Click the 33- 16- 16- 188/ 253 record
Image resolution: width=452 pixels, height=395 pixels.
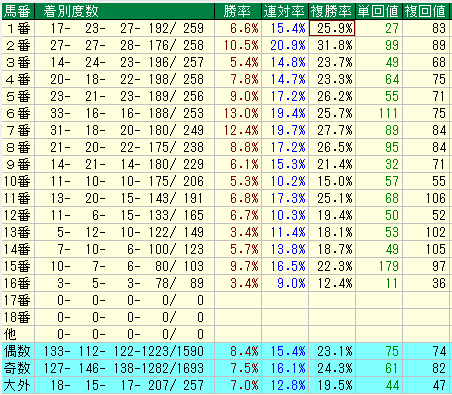tap(127, 113)
